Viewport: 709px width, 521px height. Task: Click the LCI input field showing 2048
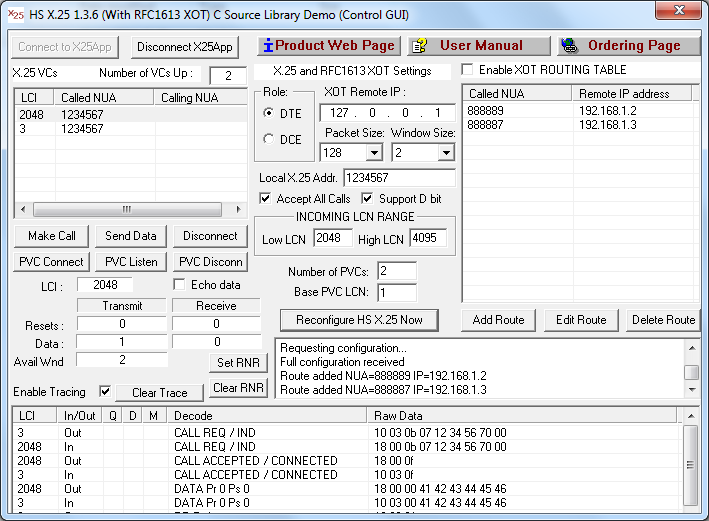point(105,285)
